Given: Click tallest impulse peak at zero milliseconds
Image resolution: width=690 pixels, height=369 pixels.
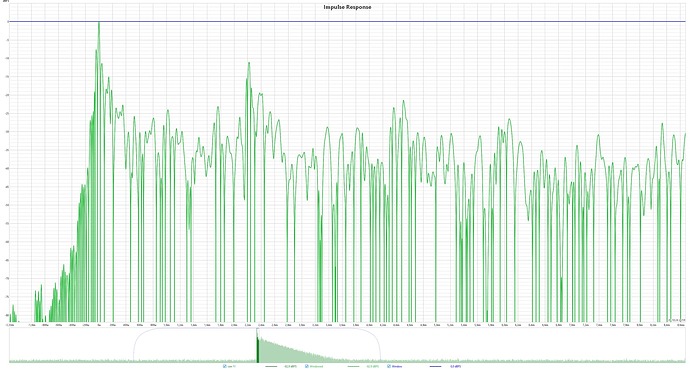Looking at the screenshot, I should (x=99, y=23).
